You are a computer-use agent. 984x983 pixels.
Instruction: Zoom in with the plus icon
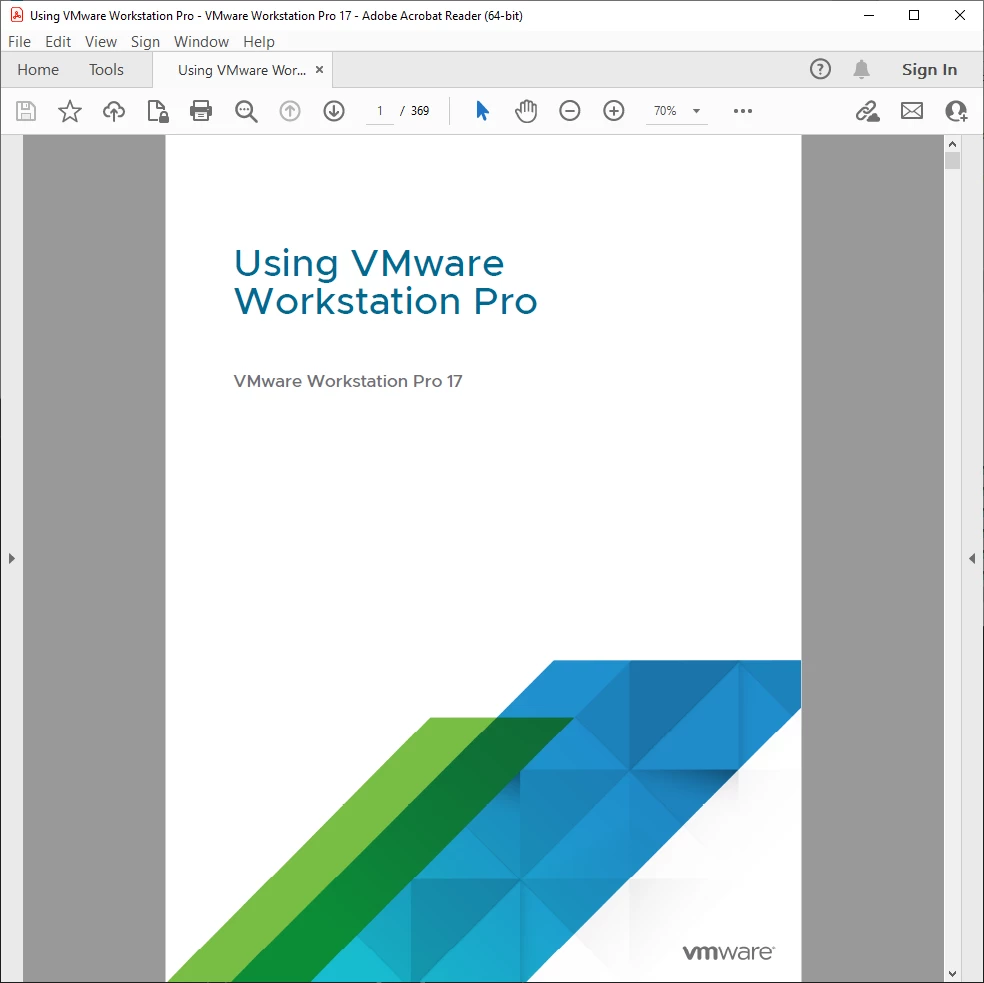point(614,111)
